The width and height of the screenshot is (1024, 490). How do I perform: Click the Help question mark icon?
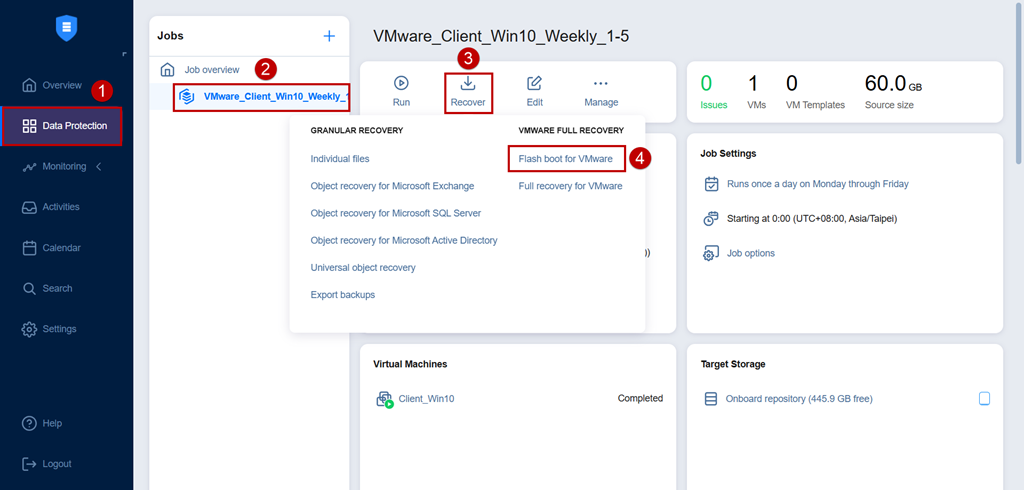click(x=29, y=423)
